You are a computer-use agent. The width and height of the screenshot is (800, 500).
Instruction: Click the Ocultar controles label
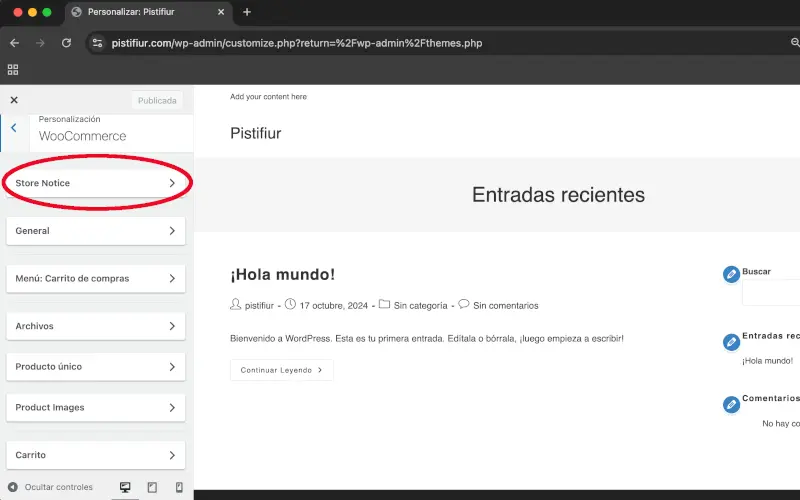coord(59,487)
